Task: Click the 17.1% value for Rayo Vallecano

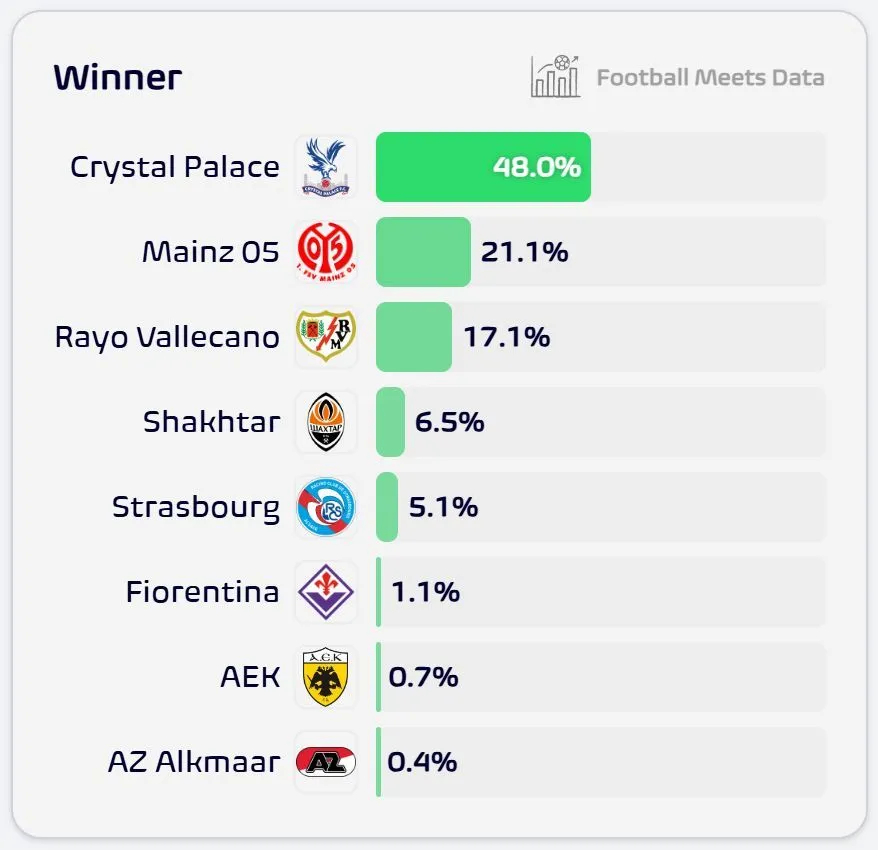Action: (x=506, y=337)
